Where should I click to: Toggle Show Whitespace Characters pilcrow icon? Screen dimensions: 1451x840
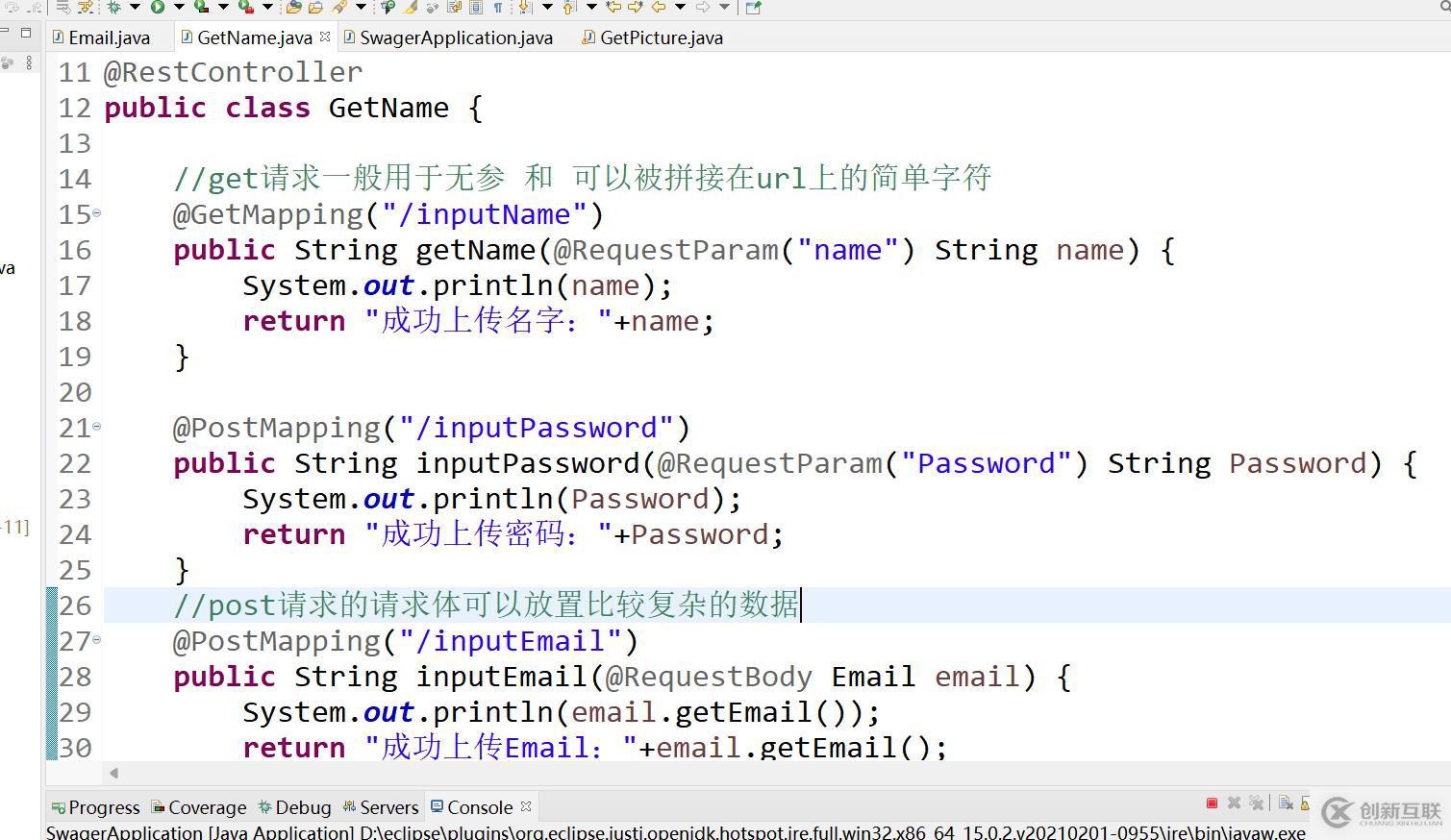pyautogui.click(x=498, y=7)
